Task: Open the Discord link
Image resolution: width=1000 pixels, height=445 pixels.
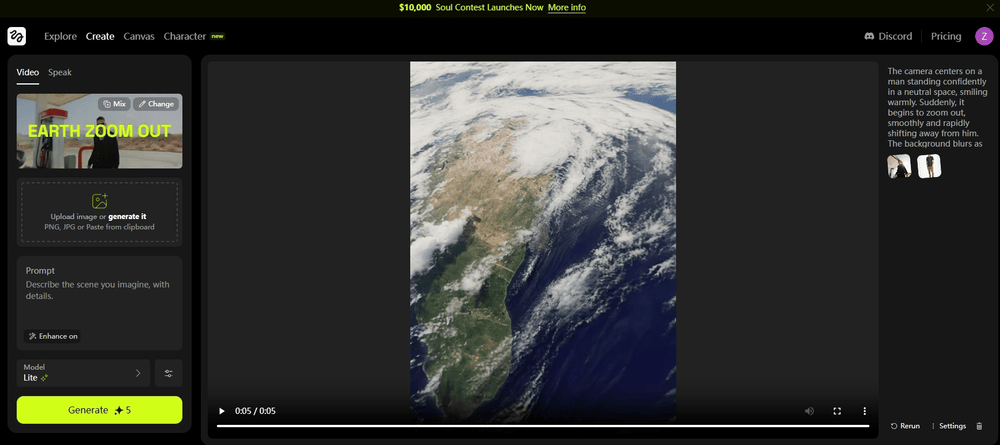Action: (x=888, y=36)
